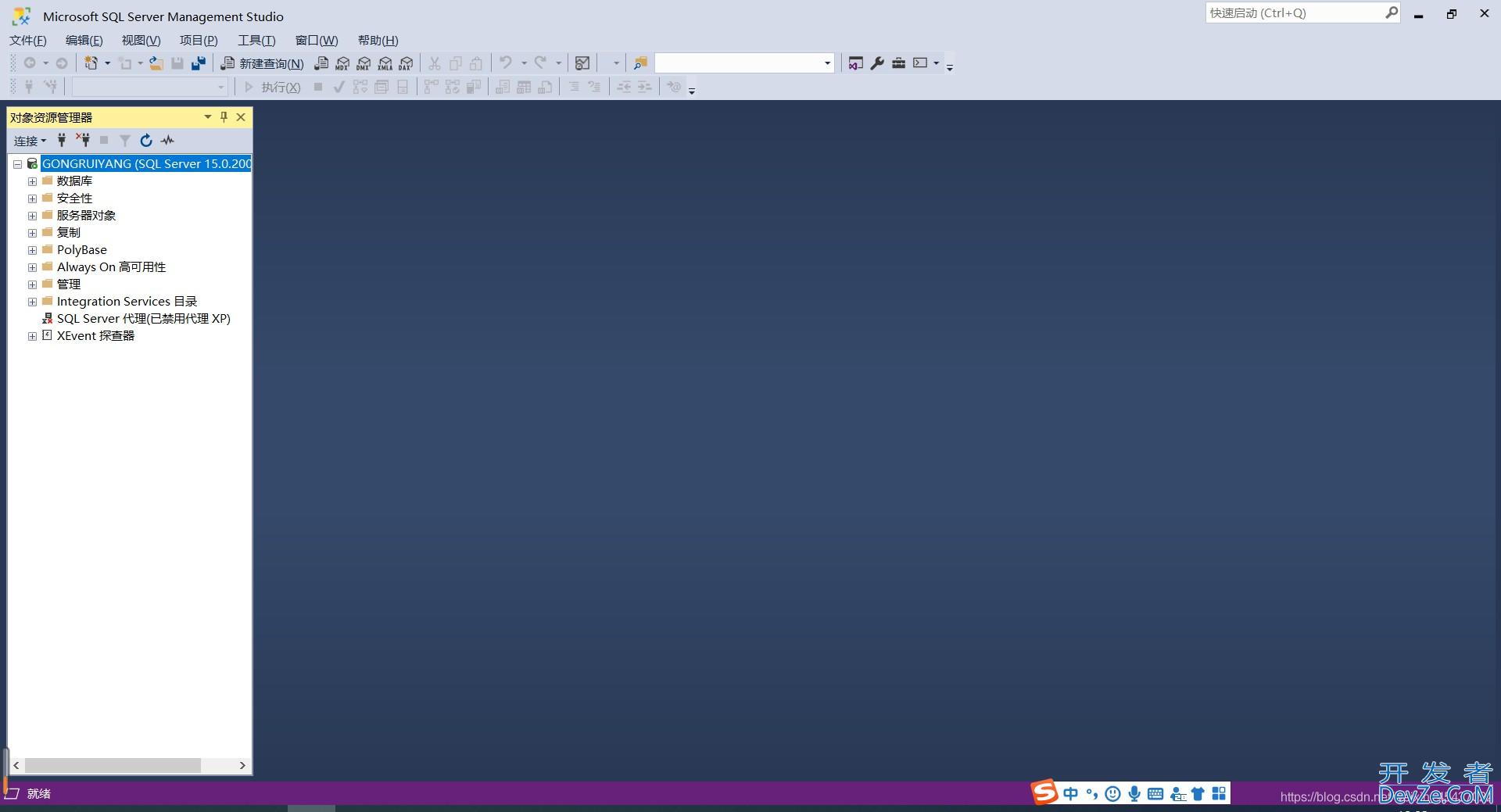The width and height of the screenshot is (1501, 812).
Task: Expand the 复制 folder node
Action: 32,233
